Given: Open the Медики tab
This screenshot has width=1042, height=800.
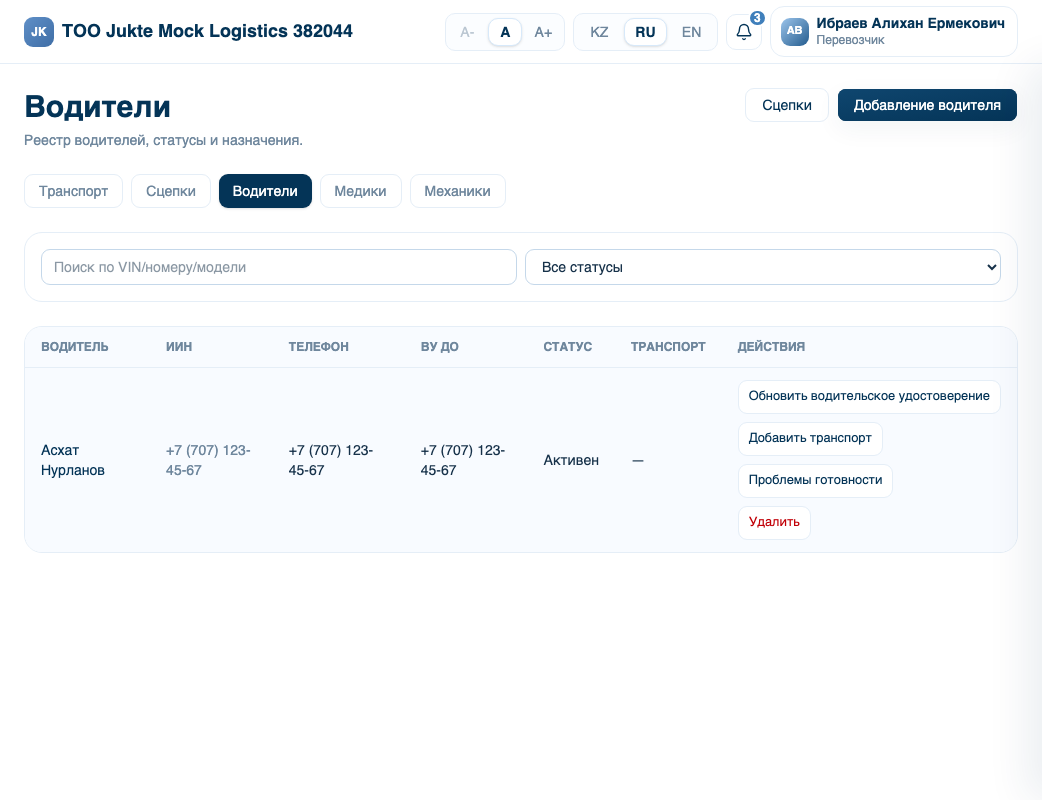Looking at the screenshot, I should pos(360,191).
